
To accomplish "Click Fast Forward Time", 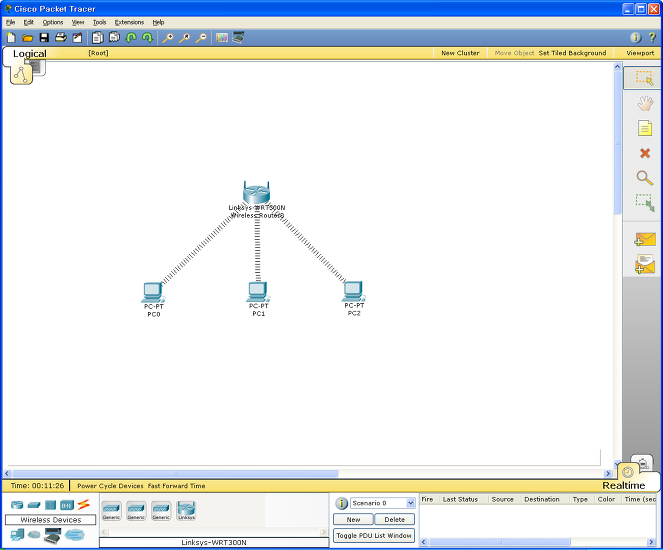I will [177, 486].
